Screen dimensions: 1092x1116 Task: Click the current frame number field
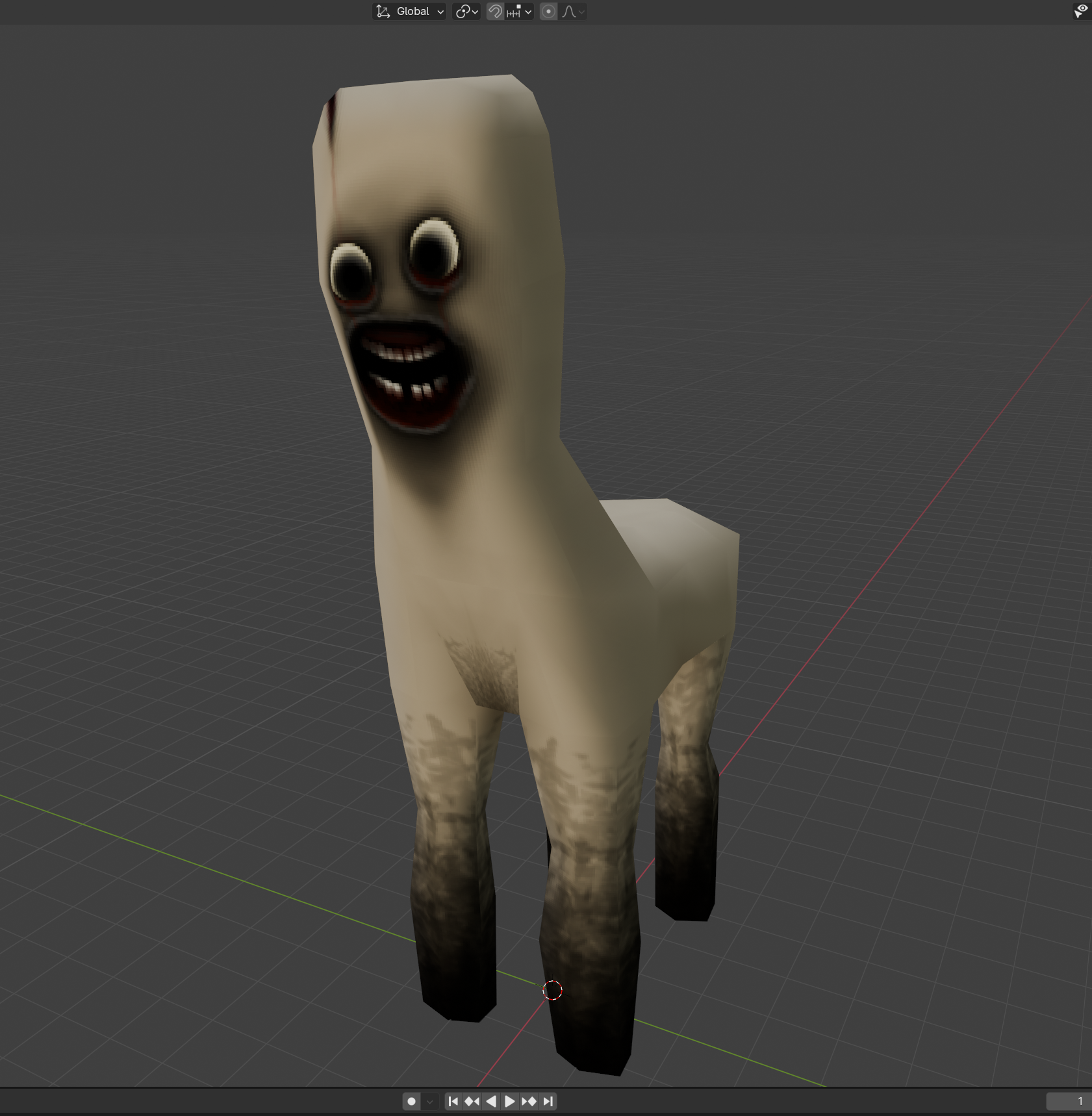coord(1069,1101)
